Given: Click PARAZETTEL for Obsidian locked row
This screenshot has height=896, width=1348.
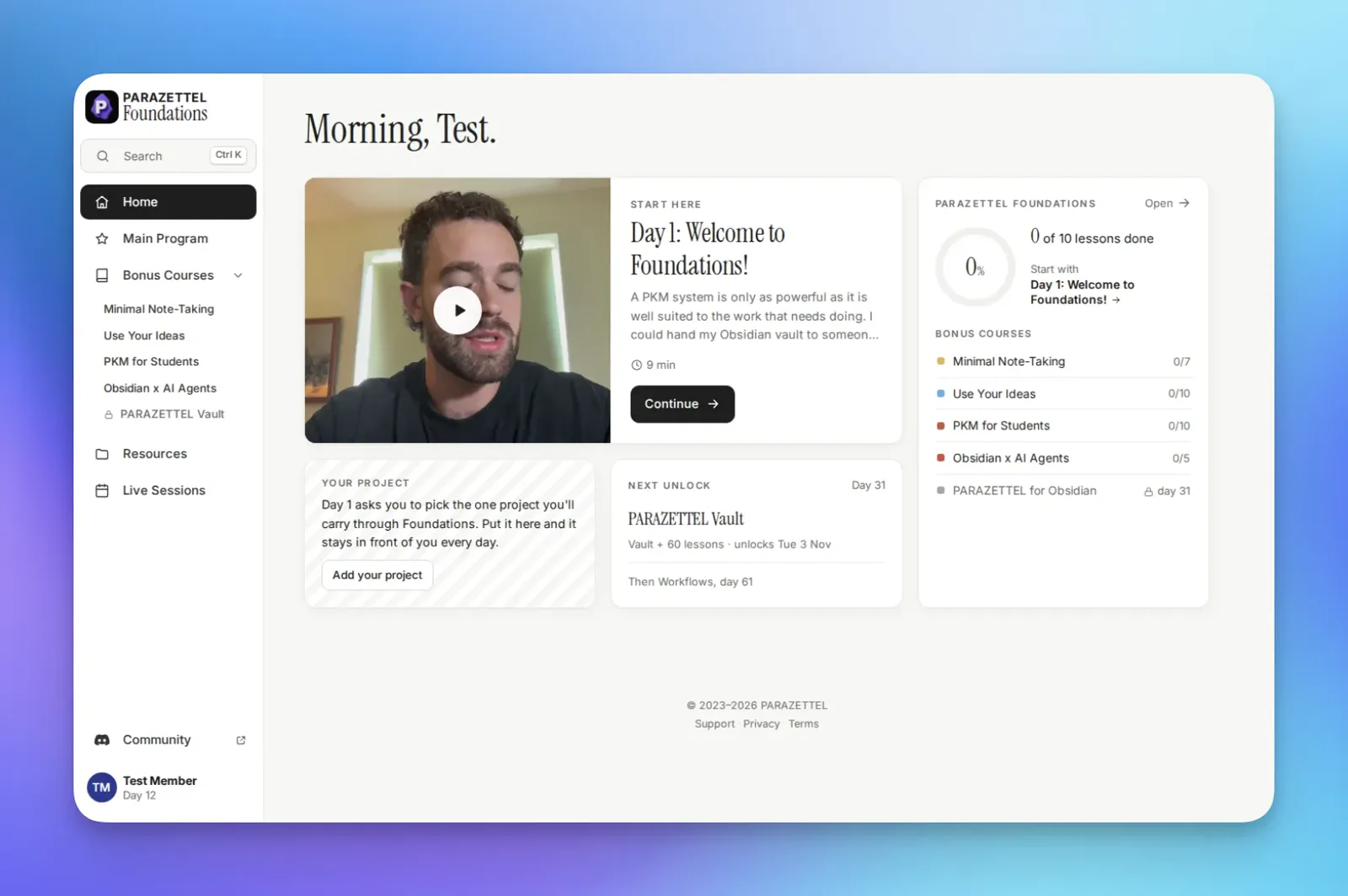Looking at the screenshot, I should click(1063, 491).
